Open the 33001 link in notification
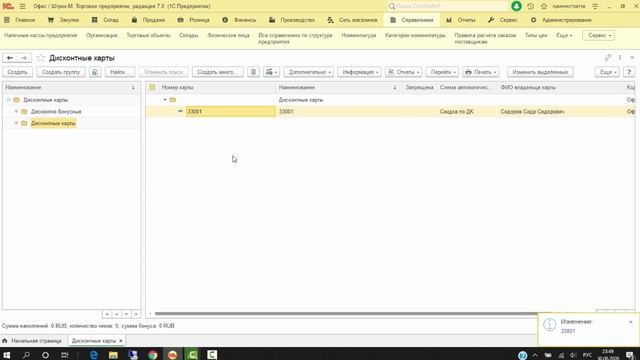 click(x=568, y=331)
